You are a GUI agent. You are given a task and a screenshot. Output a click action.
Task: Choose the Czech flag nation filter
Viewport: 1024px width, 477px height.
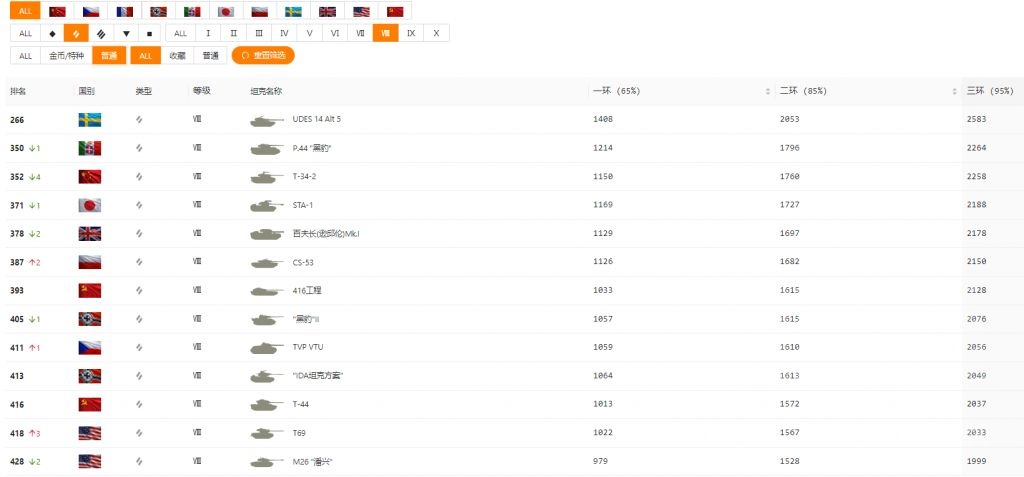pyautogui.click(x=90, y=11)
